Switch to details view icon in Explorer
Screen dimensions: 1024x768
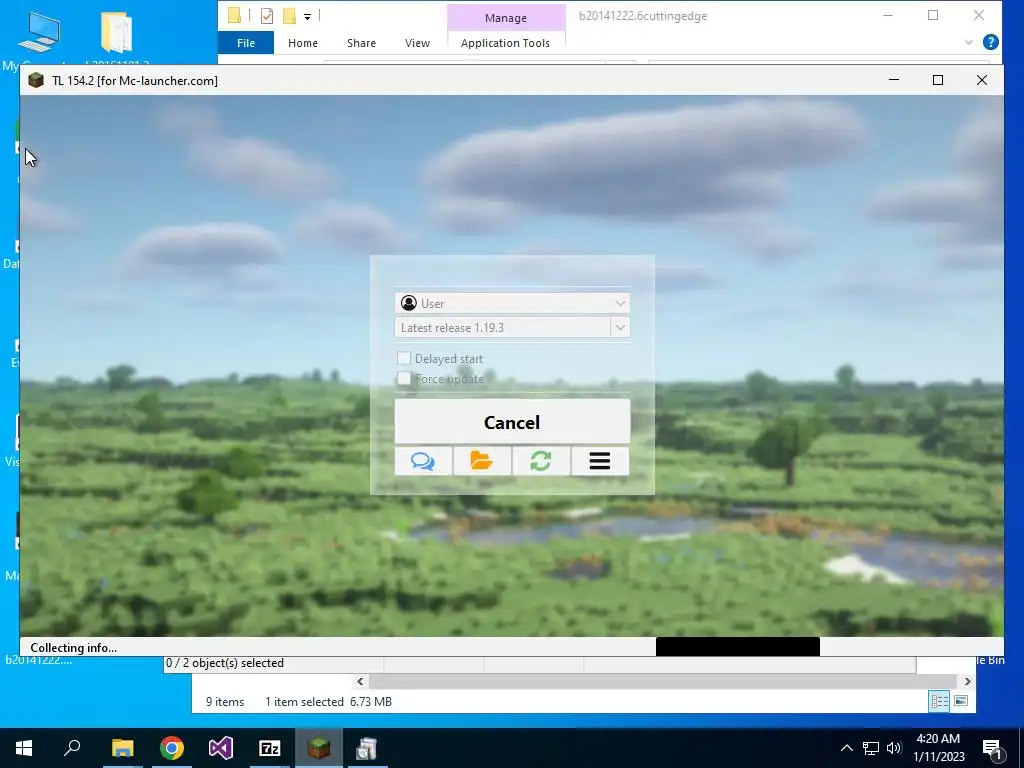(940, 701)
